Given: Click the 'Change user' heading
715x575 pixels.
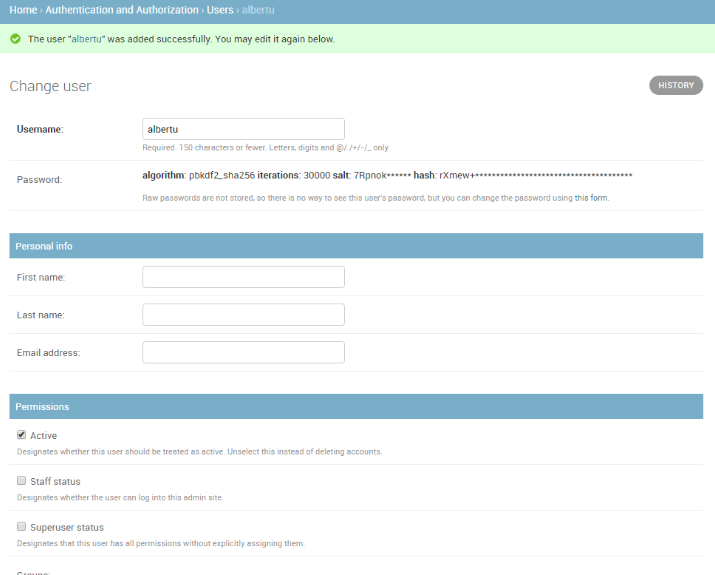Looking at the screenshot, I should tap(50, 86).
